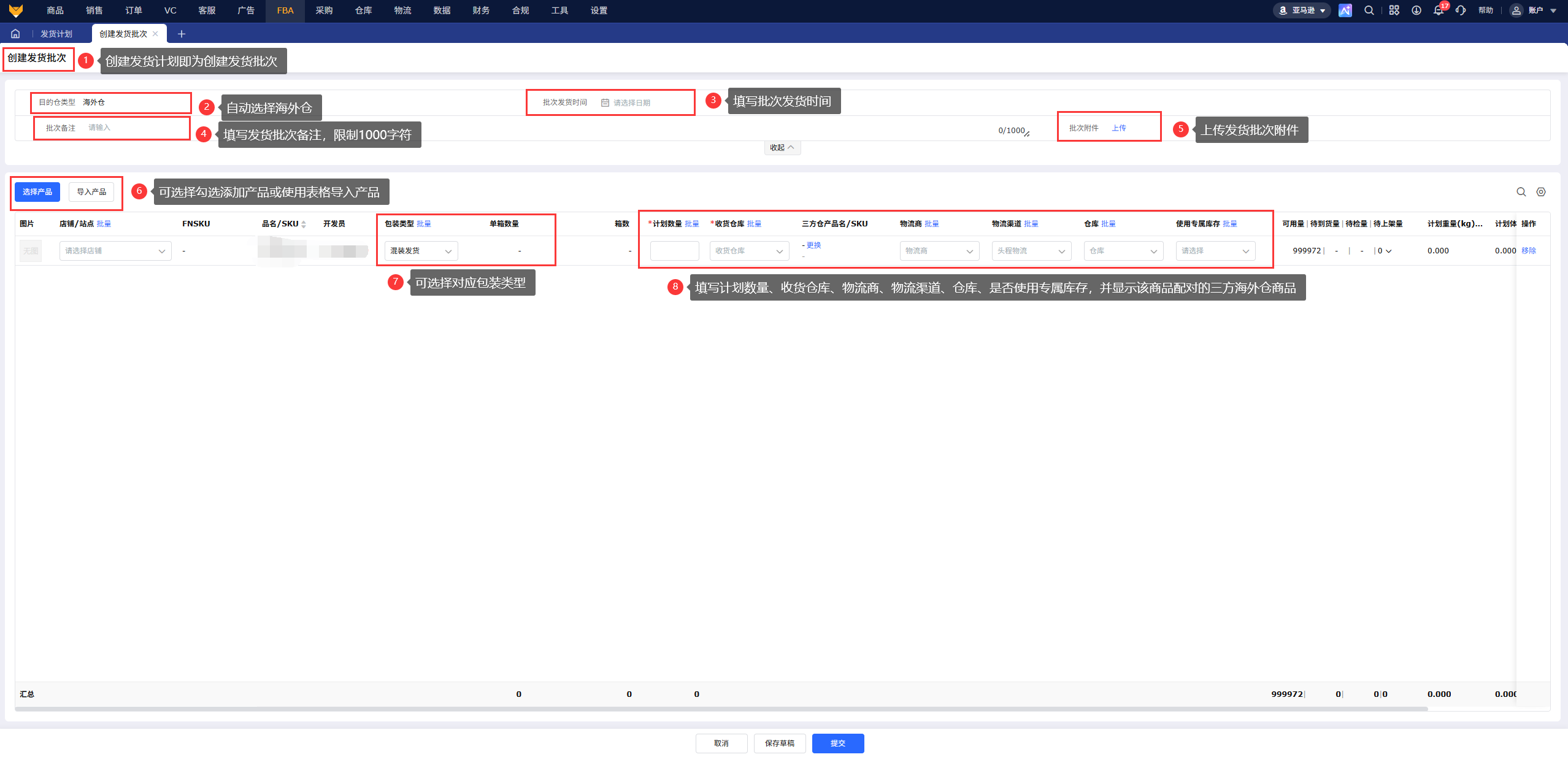Open the 仓库 dropdown in row
This screenshot has width=1568, height=757.
(1123, 251)
